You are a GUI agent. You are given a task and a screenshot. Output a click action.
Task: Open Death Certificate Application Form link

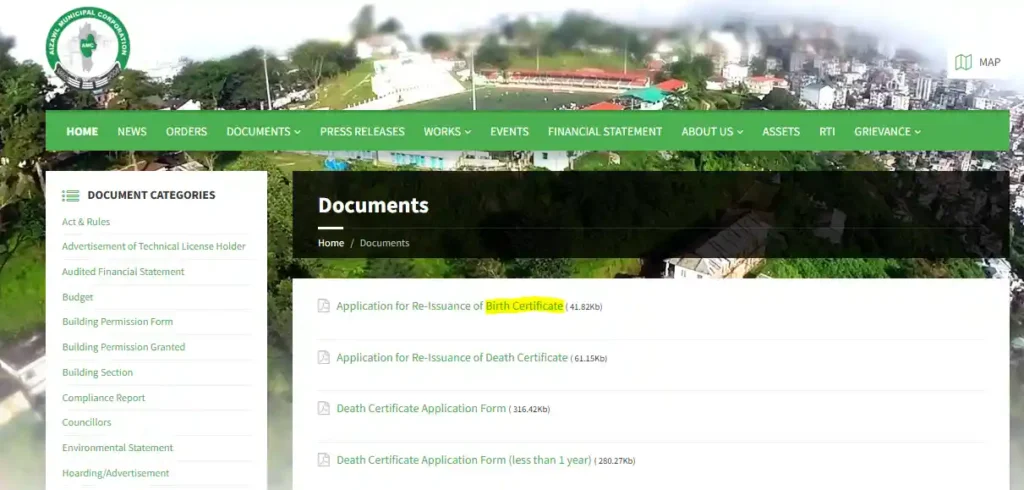(x=421, y=408)
